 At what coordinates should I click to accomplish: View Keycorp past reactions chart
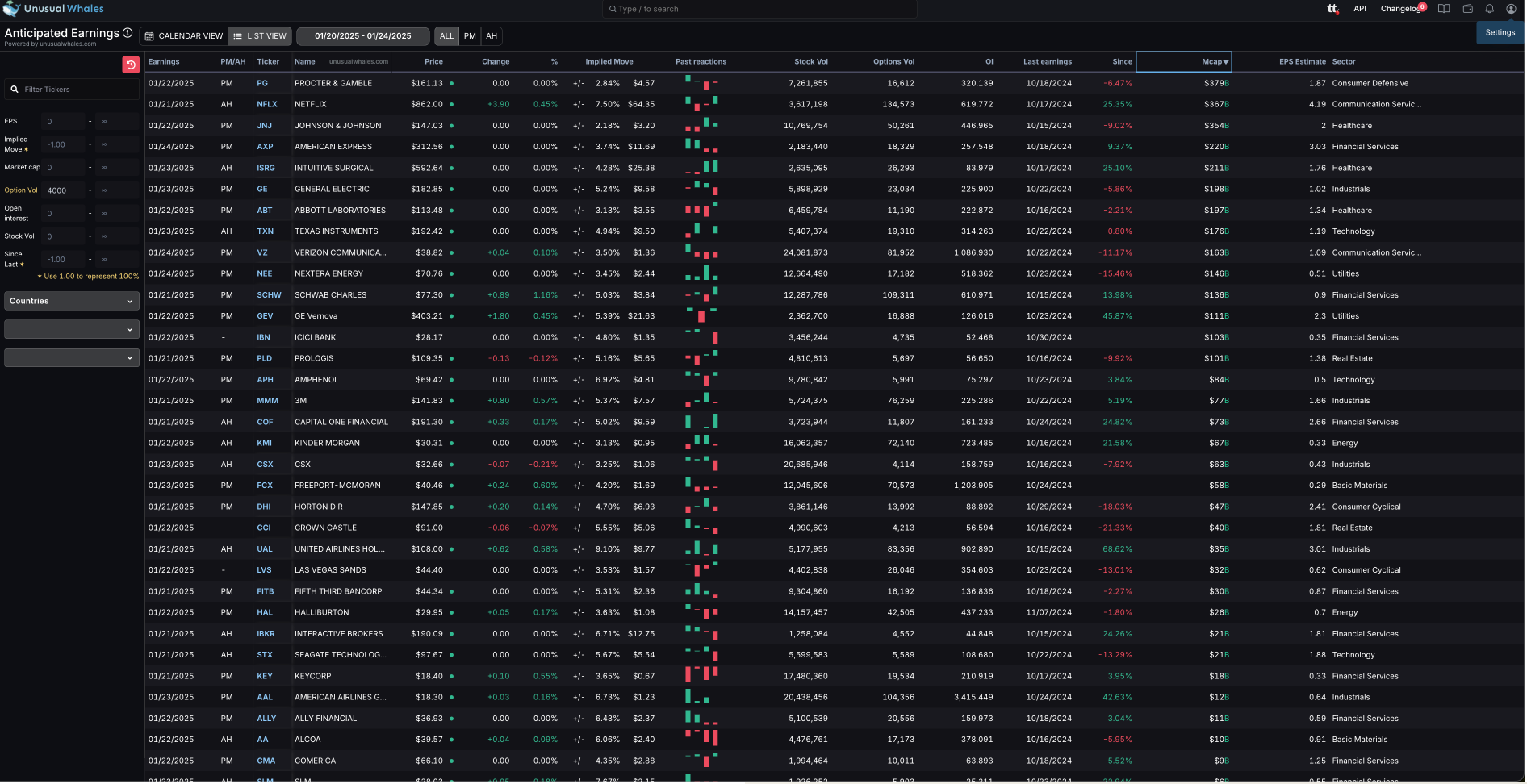click(x=701, y=674)
